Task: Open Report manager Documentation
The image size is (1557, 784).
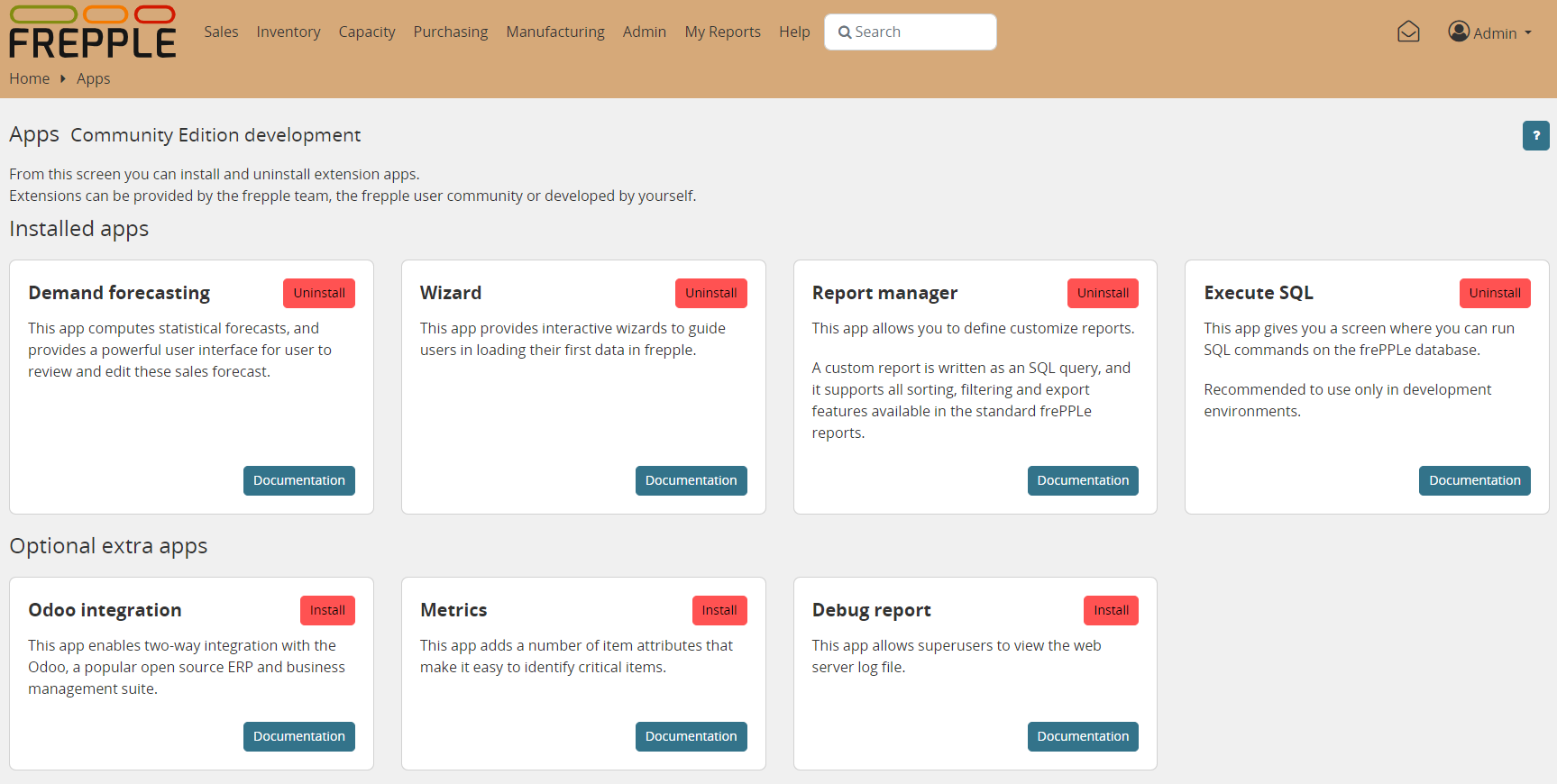Action: (x=1082, y=480)
